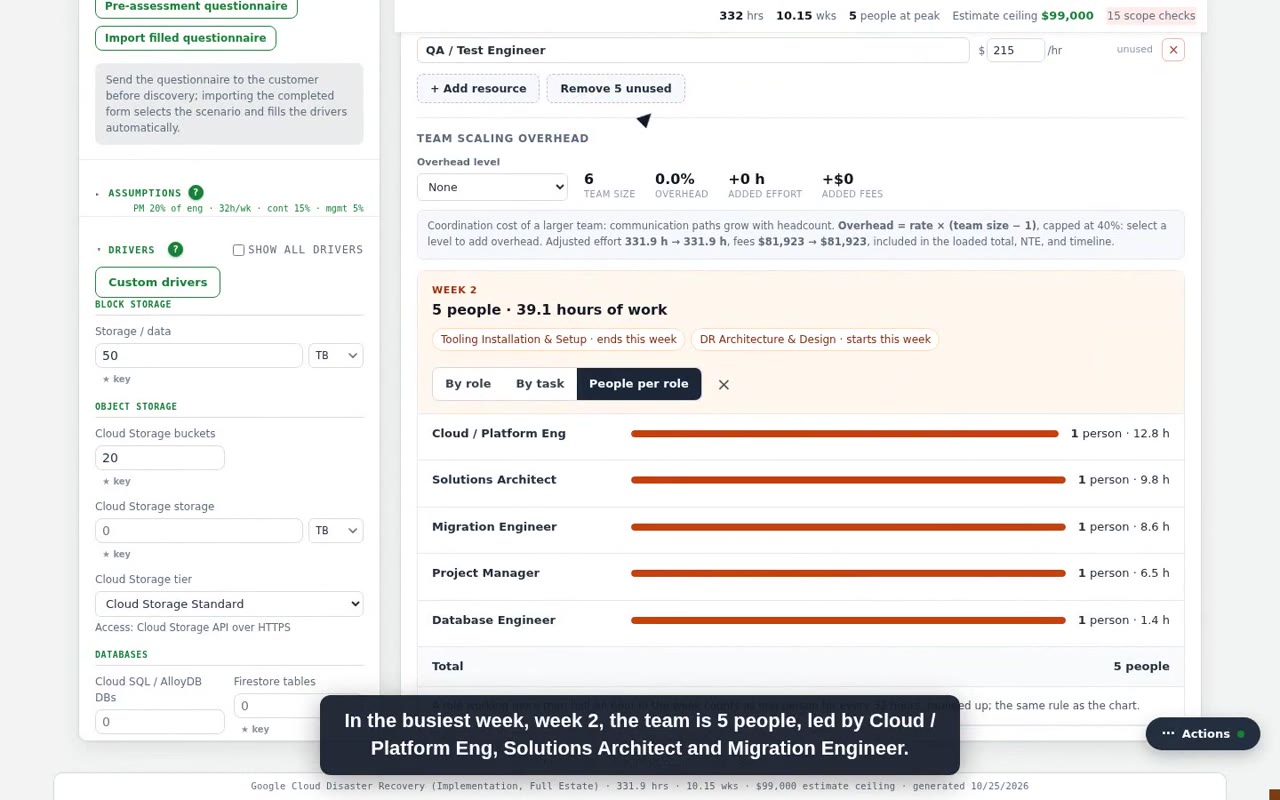
Task: Edit the Cloud Storage storage amount field
Action: [x=199, y=531]
